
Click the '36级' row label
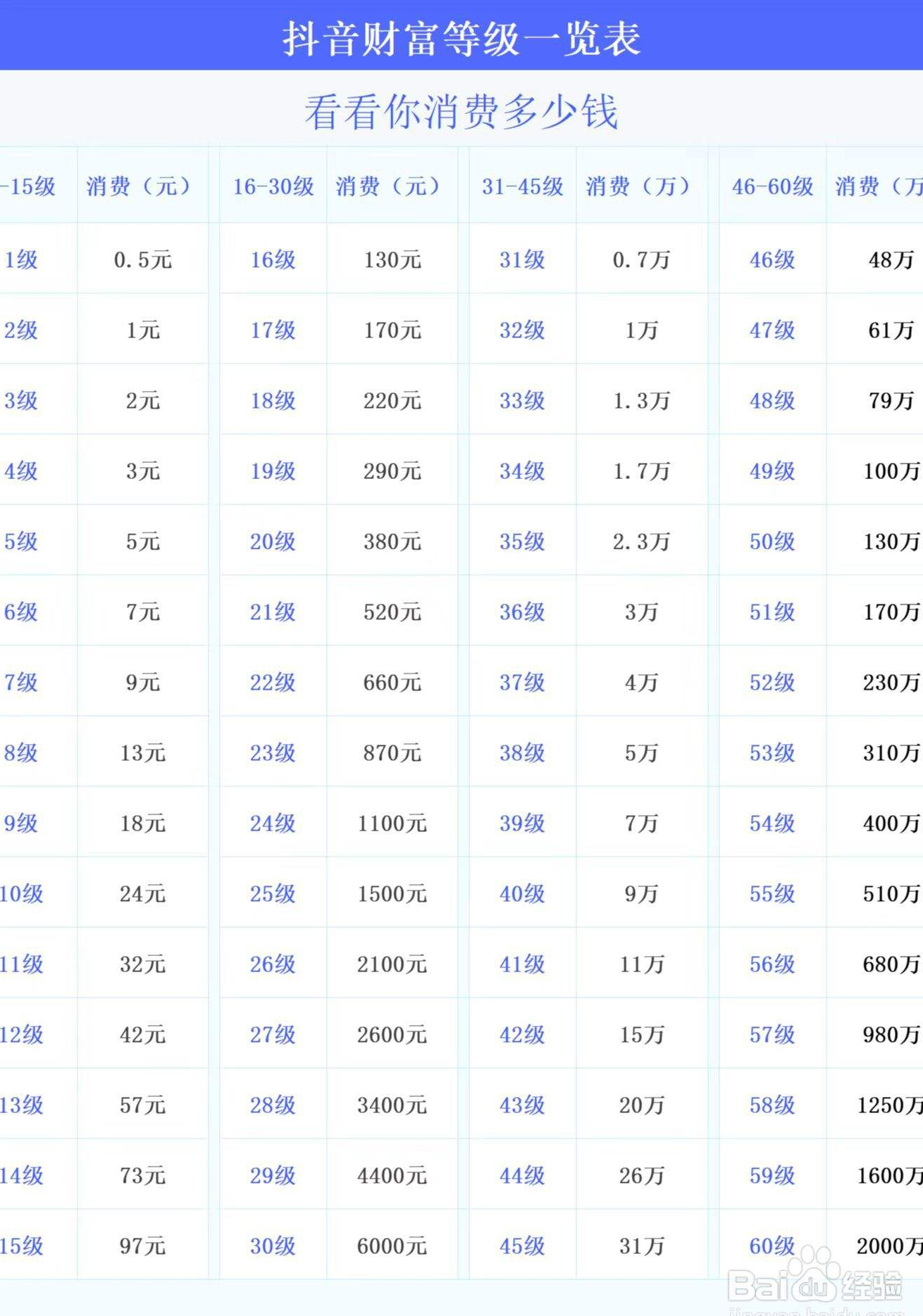tap(522, 612)
